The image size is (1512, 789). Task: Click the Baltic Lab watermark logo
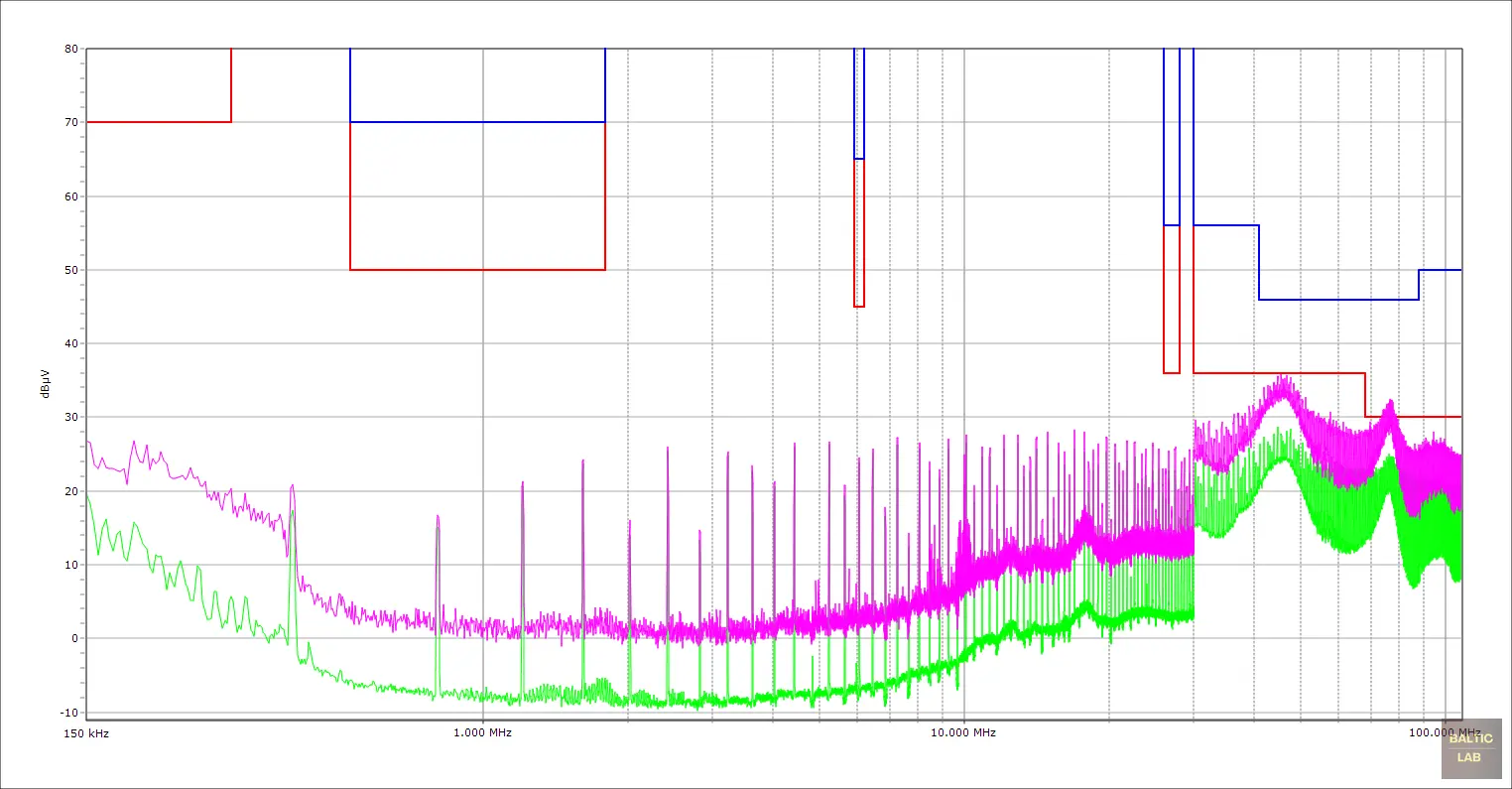pos(1469,748)
